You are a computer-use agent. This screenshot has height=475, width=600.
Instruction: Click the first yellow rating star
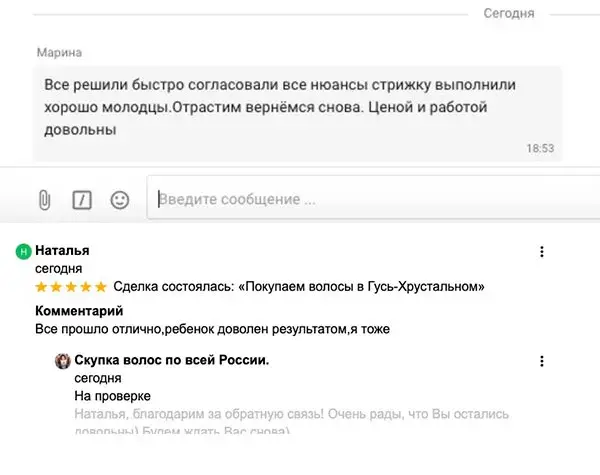[x=41, y=286]
